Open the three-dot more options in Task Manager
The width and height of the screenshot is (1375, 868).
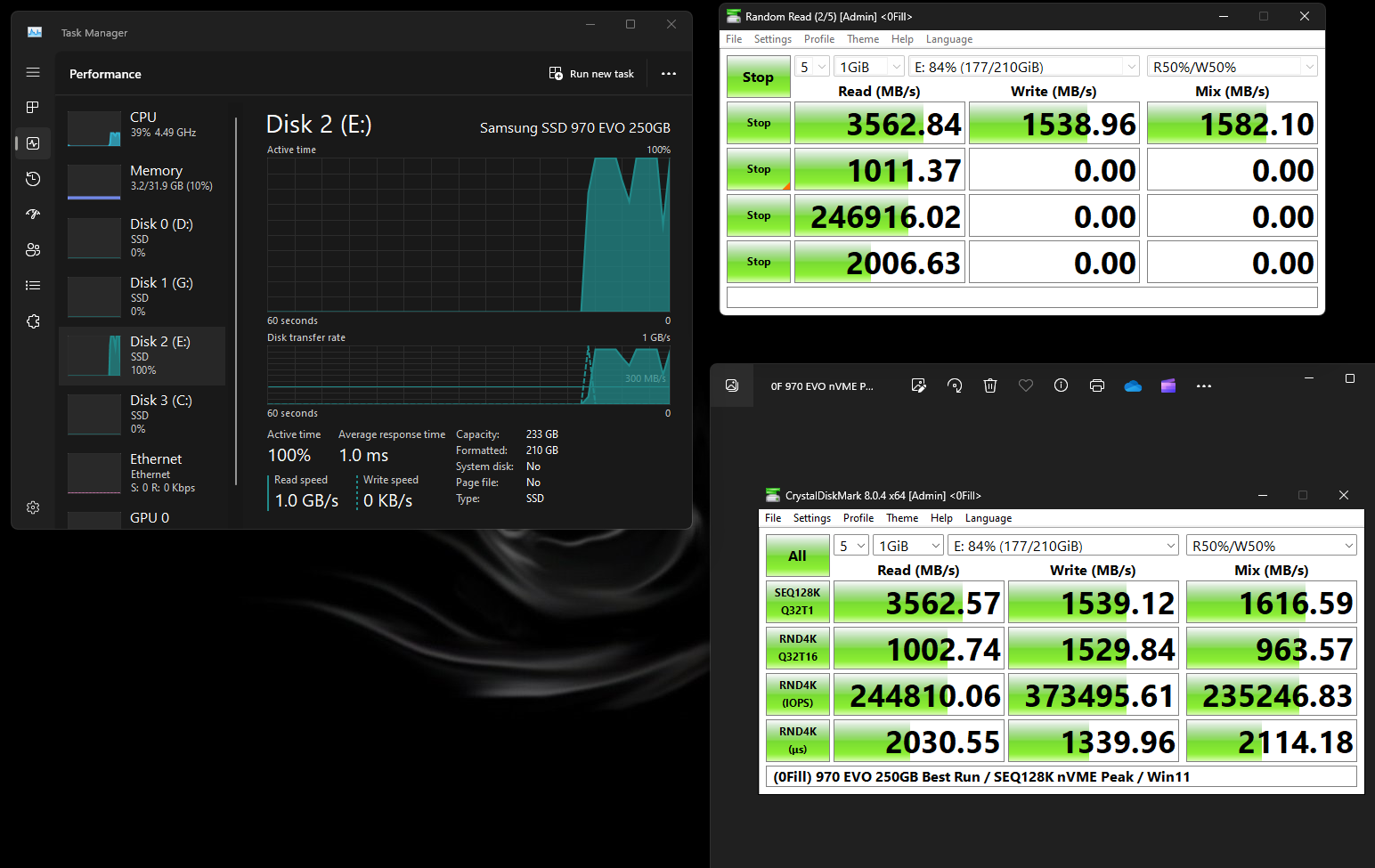[669, 74]
